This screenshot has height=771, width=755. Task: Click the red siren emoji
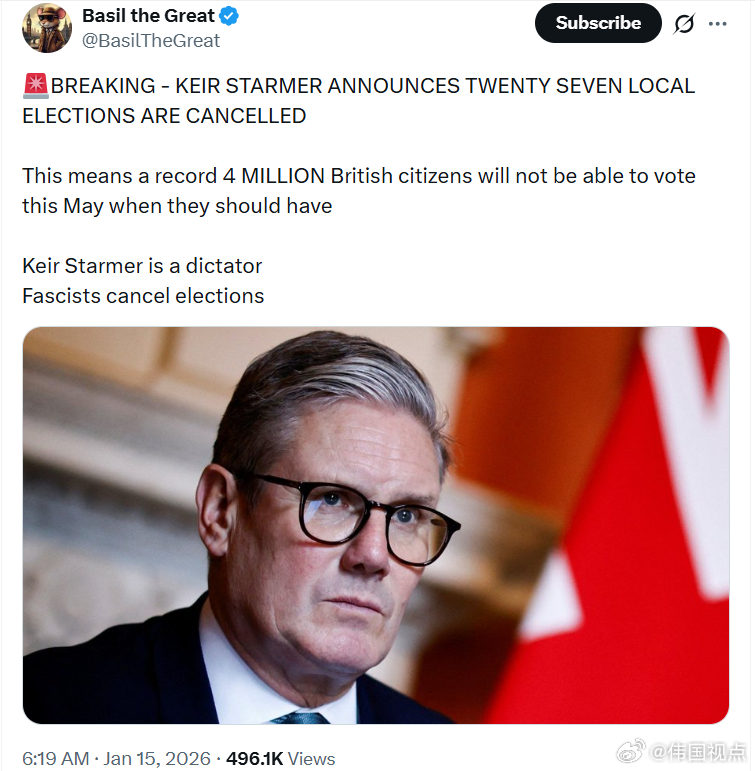tap(35, 86)
